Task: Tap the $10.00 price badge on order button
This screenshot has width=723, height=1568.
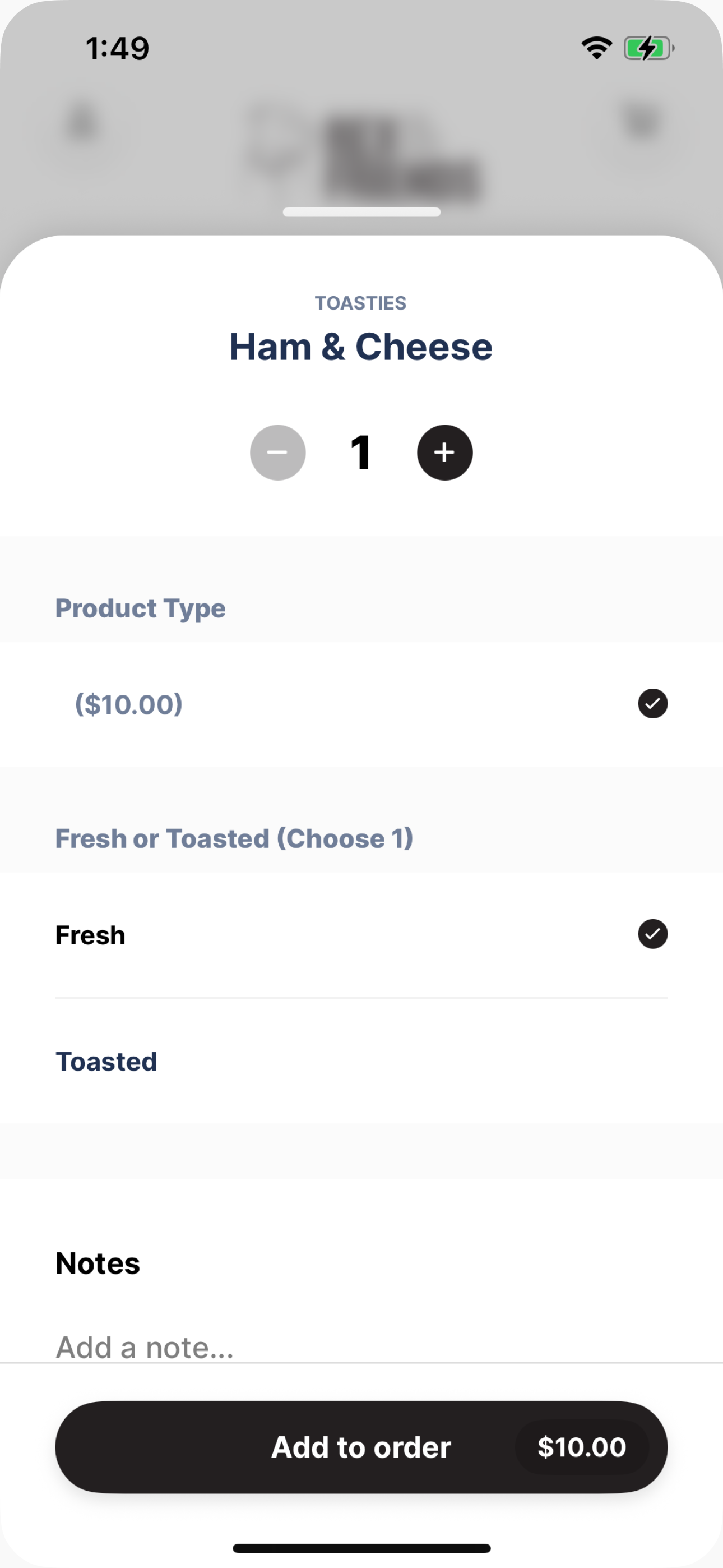Action: pyautogui.click(x=582, y=1447)
